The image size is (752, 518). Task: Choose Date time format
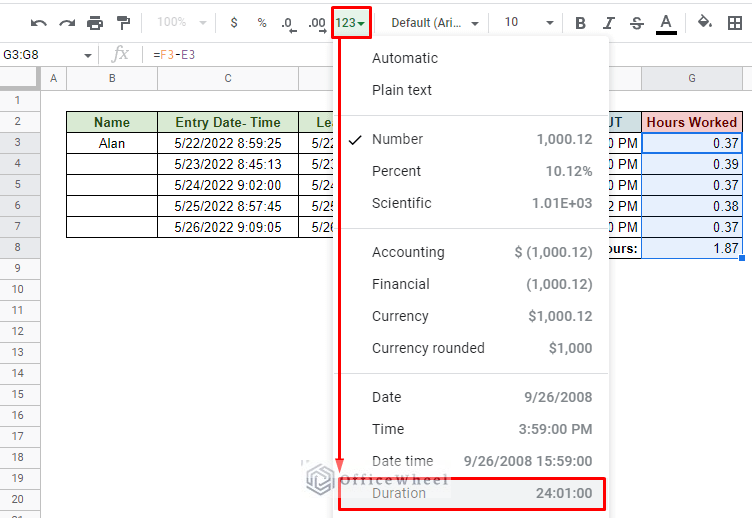pos(471,461)
